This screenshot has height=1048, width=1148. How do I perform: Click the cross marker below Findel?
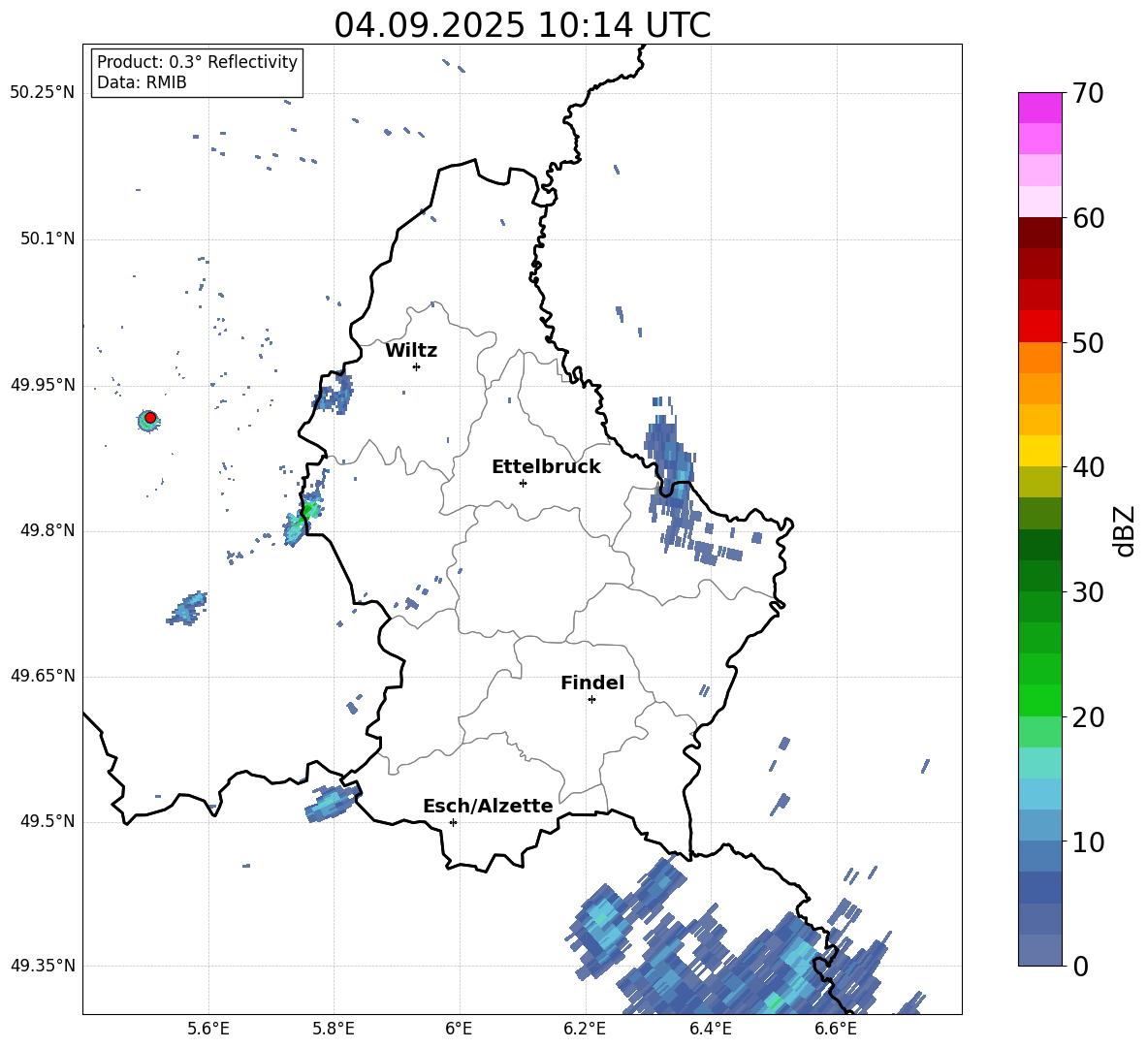(591, 700)
